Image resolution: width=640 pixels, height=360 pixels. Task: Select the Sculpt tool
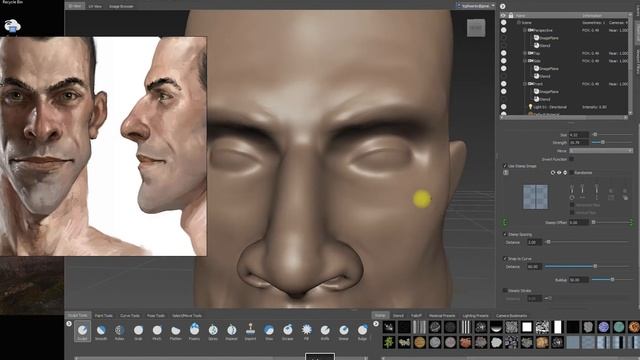click(x=82, y=330)
